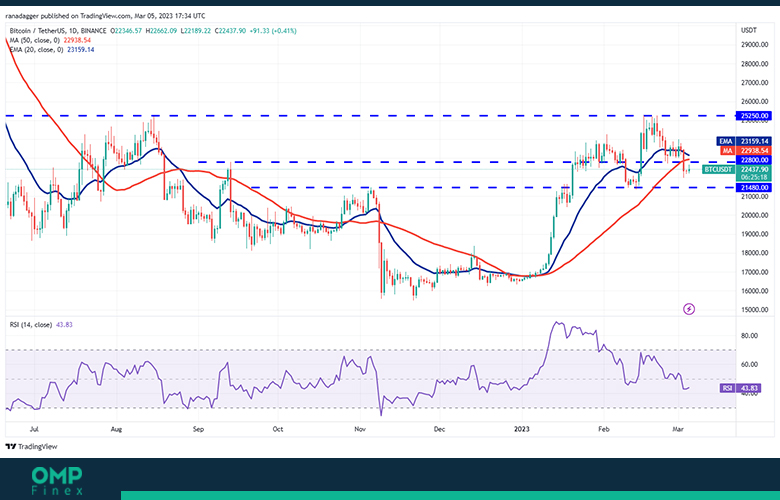Click the 15000.00 price axis value
Image resolution: width=780 pixels, height=500 pixels.
pyautogui.click(x=755, y=310)
